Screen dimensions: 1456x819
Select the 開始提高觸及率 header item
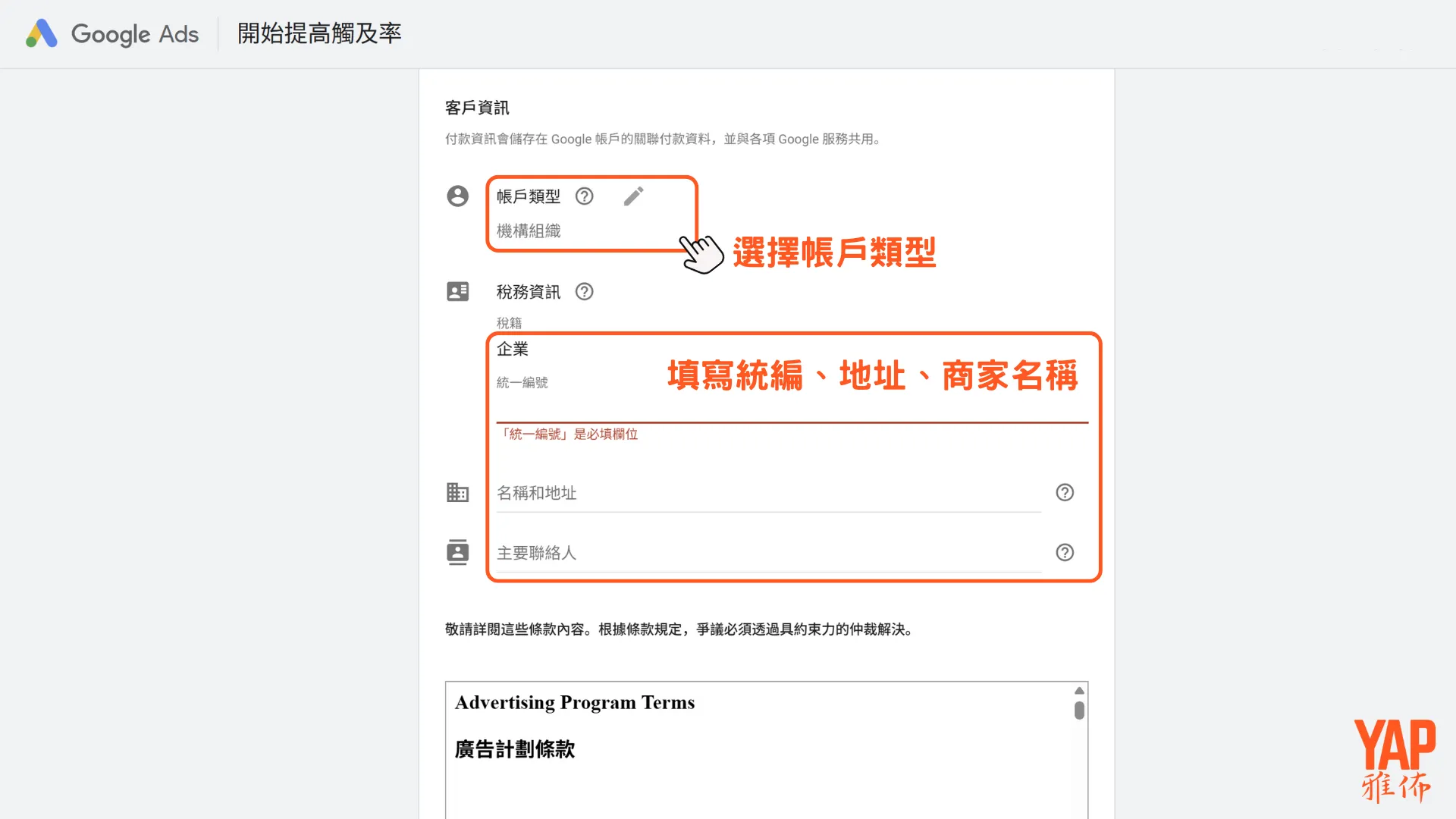tap(318, 33)
